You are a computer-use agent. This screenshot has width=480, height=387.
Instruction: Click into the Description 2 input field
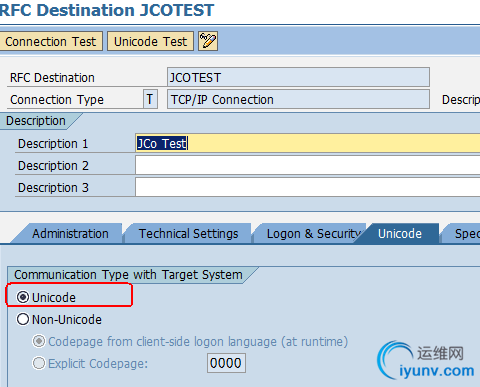coord(308,165)
